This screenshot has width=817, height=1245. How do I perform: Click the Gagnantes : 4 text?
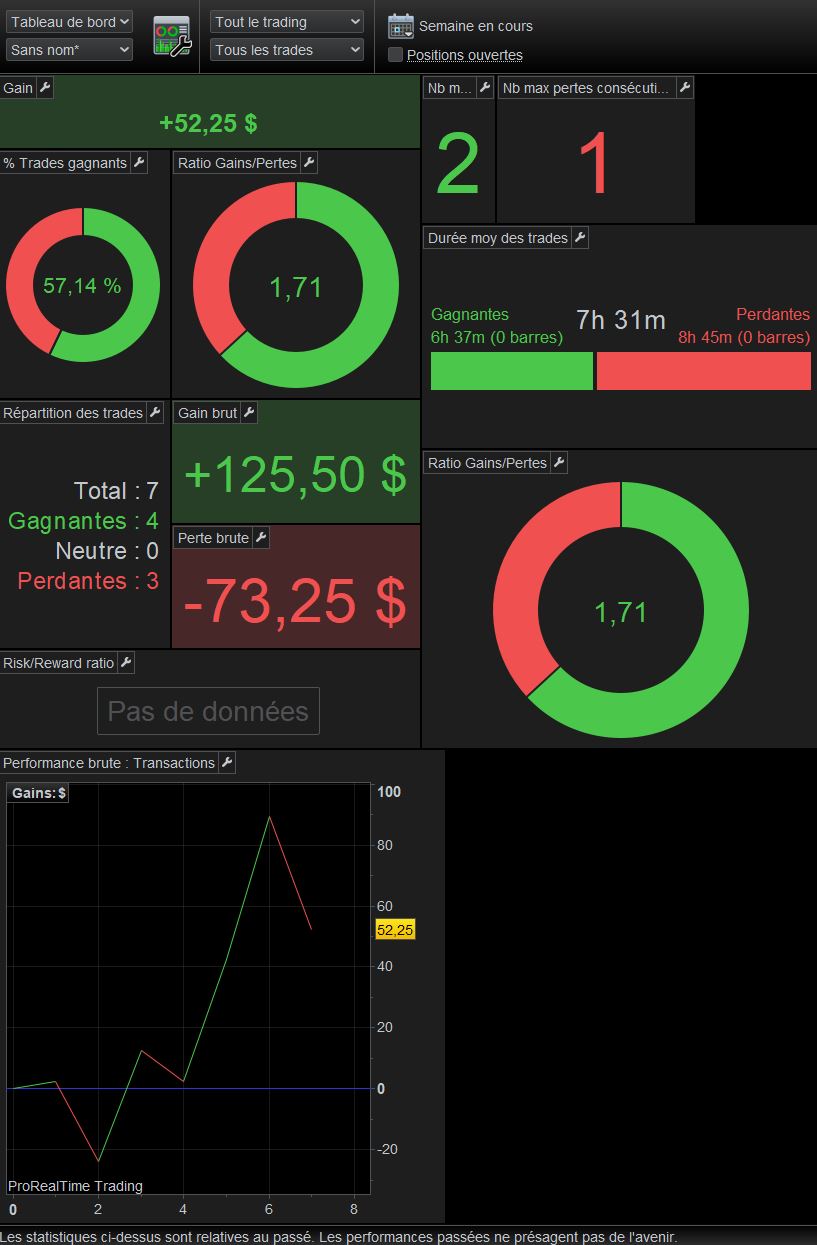(x=83, y=521)
